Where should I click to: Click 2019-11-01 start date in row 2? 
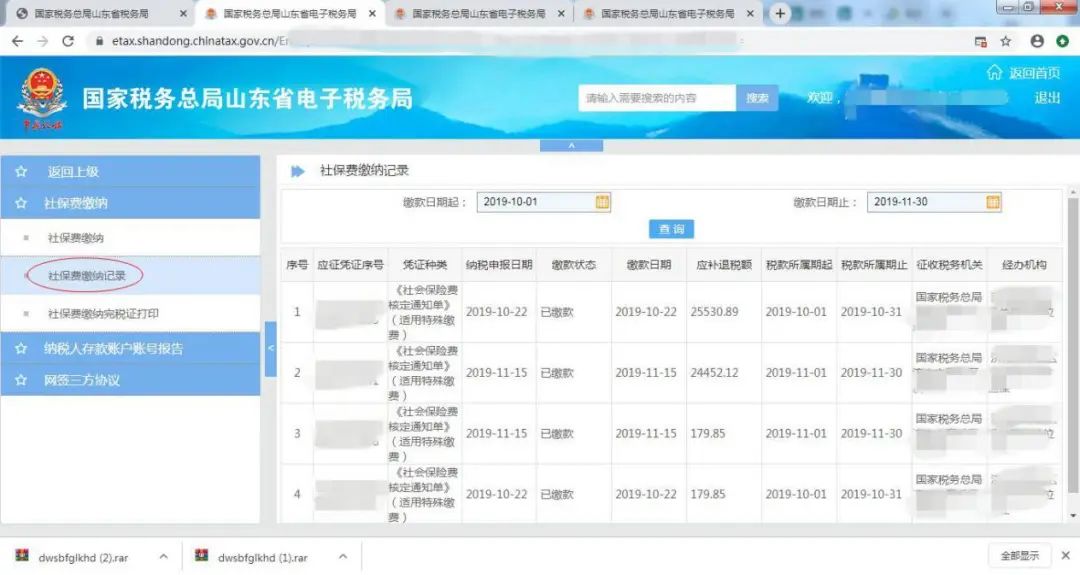796,373
